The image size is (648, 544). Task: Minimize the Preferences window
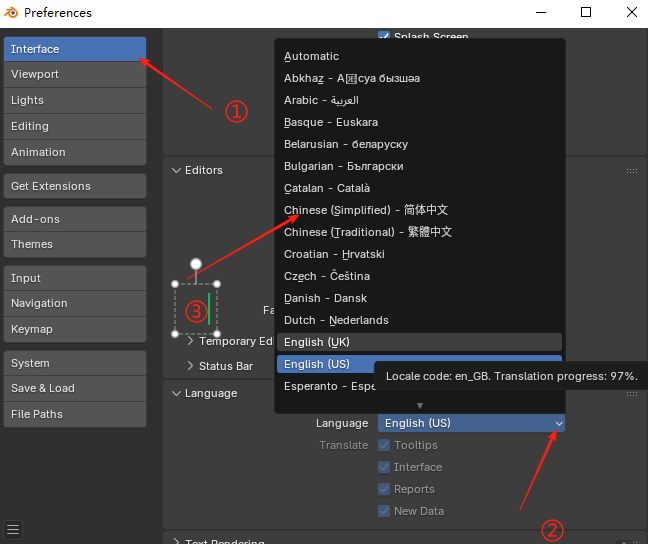tap(541, 13)
